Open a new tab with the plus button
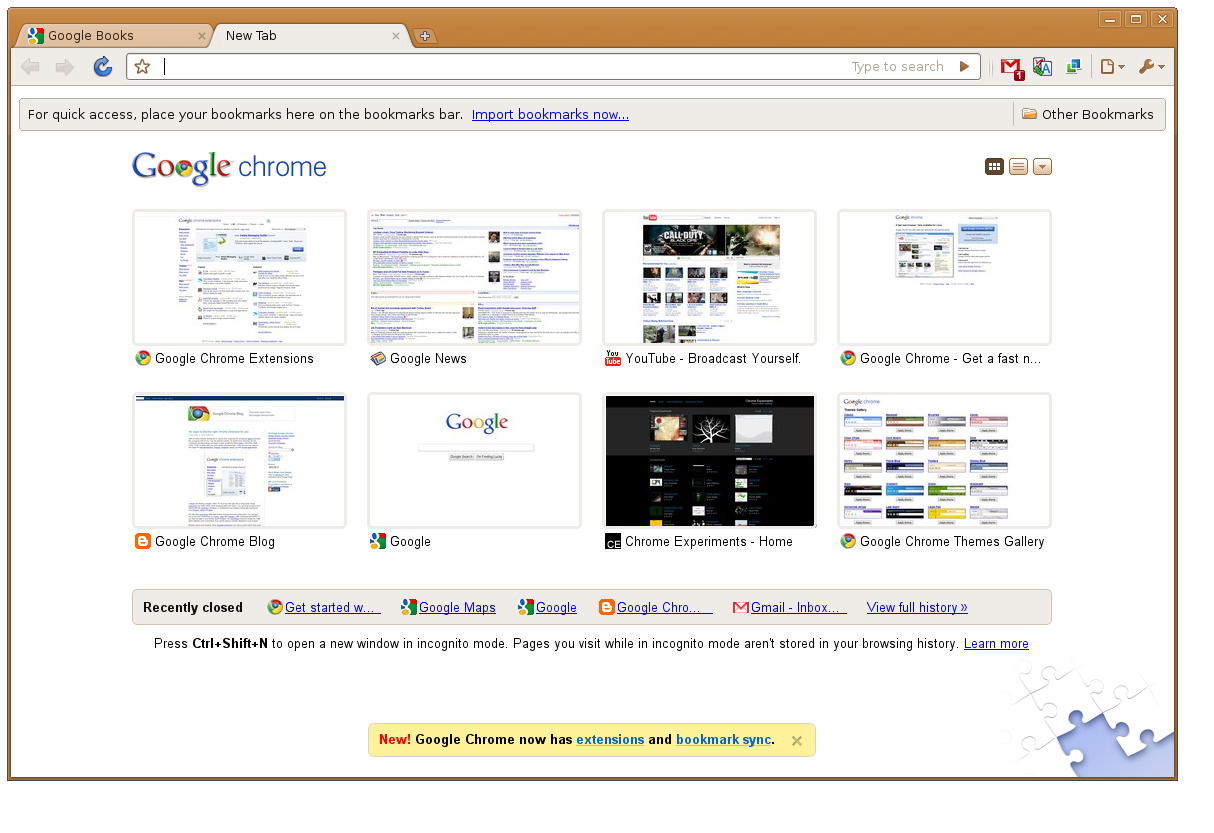Image resolution: width=1214 pixels, height=833 pixels. coord(425,36)
